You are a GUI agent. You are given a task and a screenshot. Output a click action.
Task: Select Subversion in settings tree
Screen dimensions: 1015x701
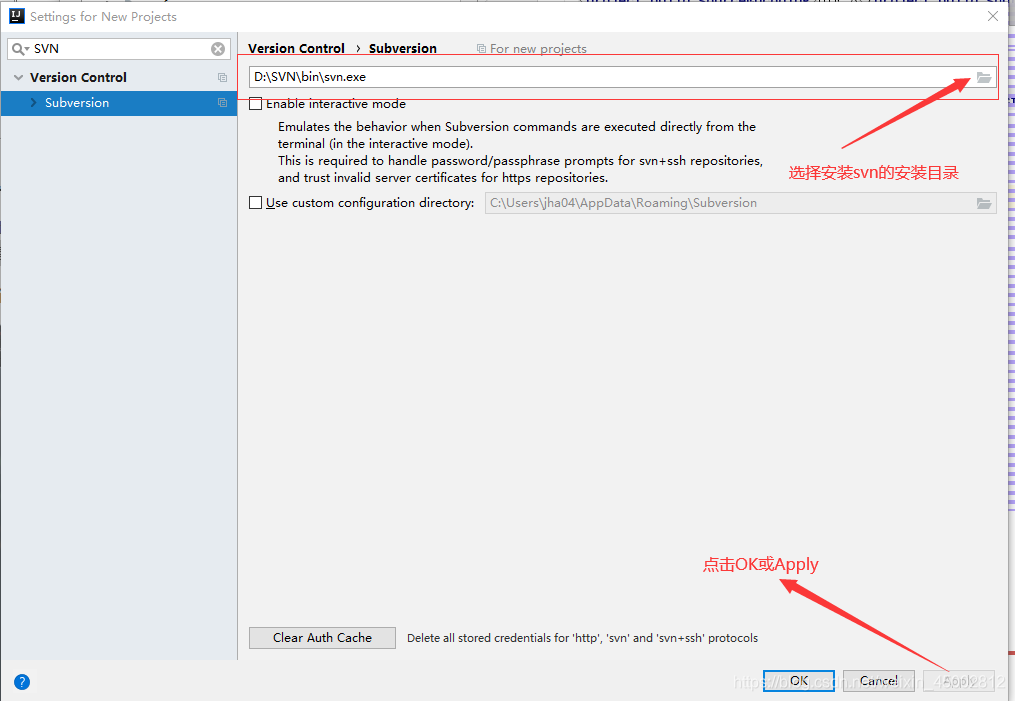pos(119,104)
